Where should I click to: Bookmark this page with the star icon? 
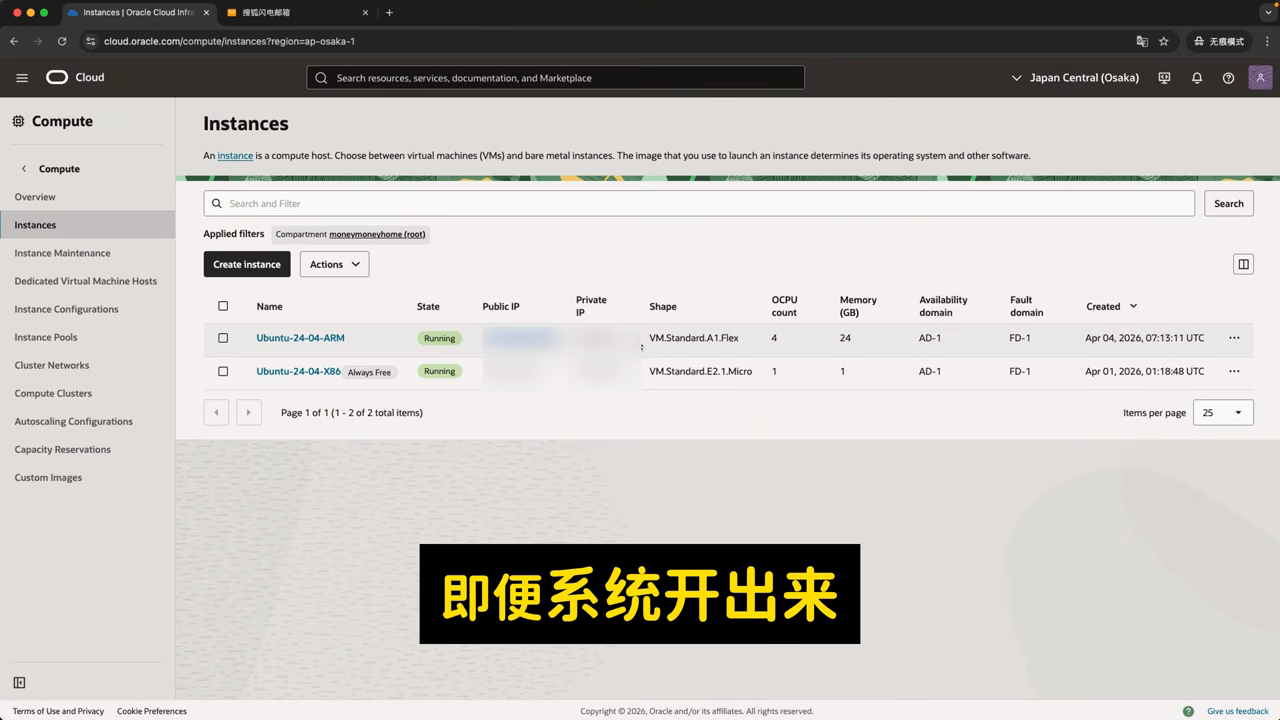point(1164,41)
